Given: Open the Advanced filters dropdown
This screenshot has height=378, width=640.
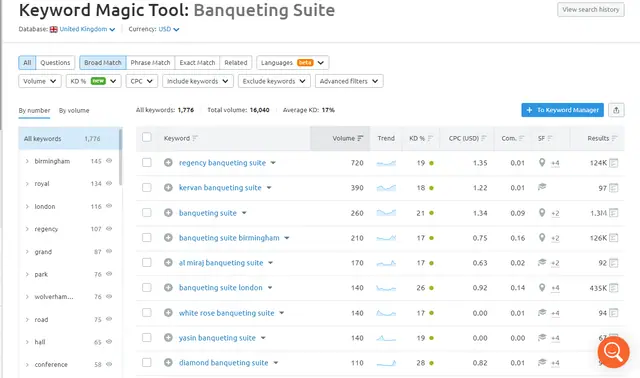Looking at the screenshot, I should pos(349,81).
